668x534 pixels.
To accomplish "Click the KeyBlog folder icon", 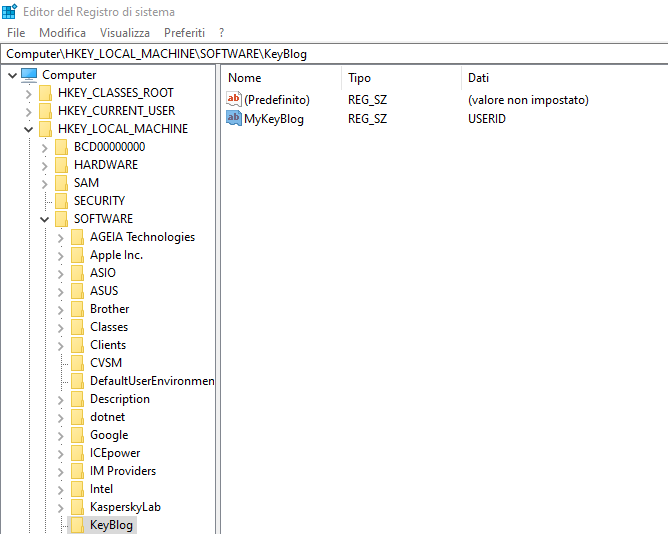I will pos(77,525).
